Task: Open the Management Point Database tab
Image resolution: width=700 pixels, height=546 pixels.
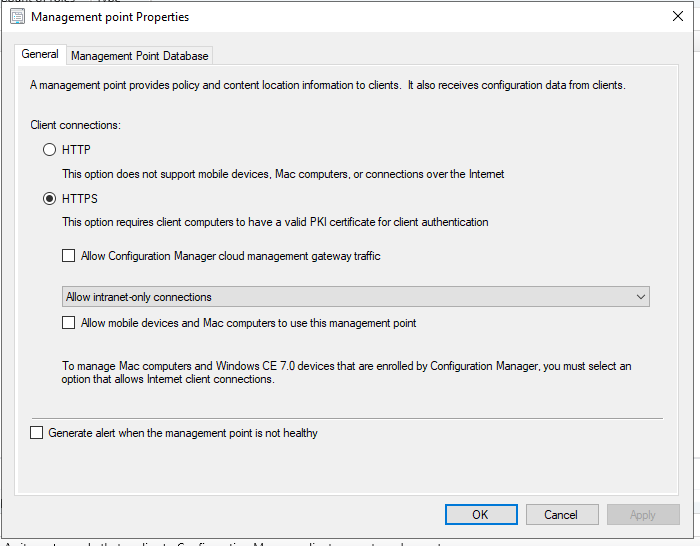Action: point(140,56)
